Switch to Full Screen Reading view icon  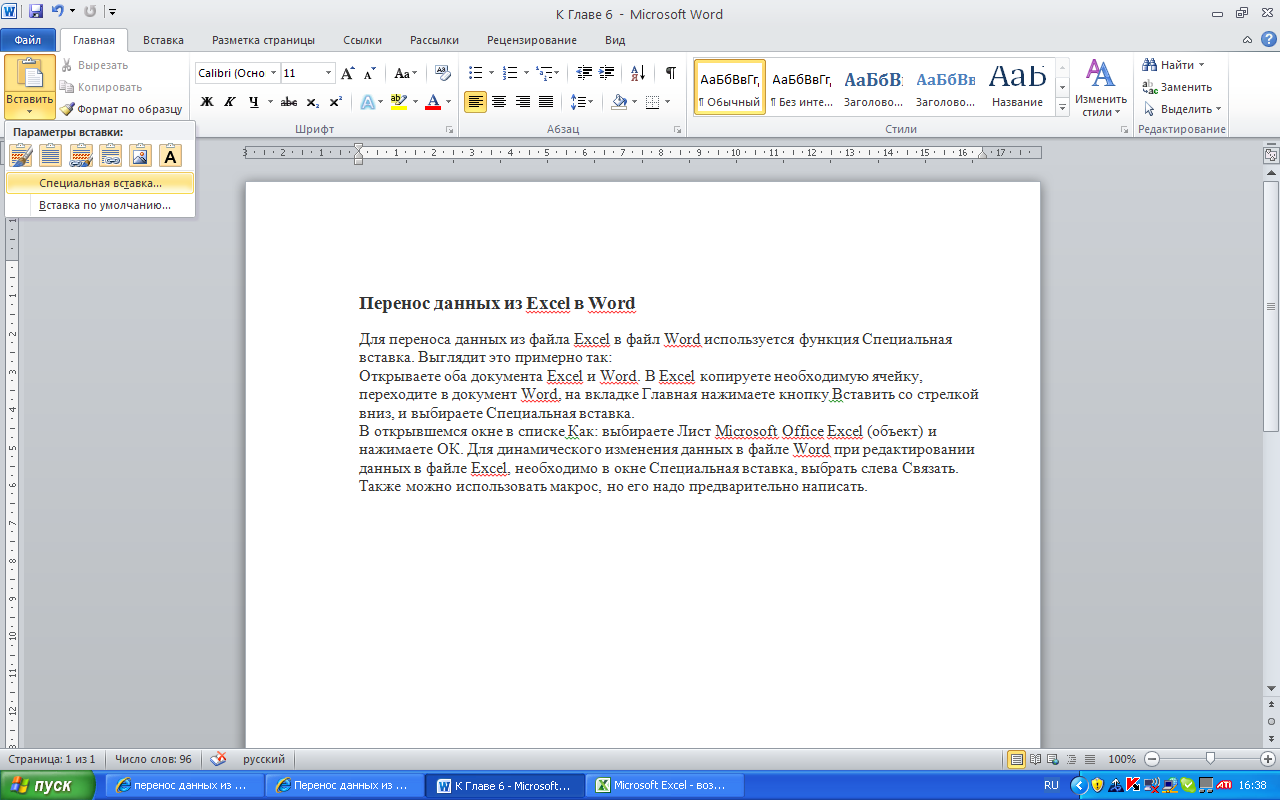pyautogui.click(x=1036, y=759)
